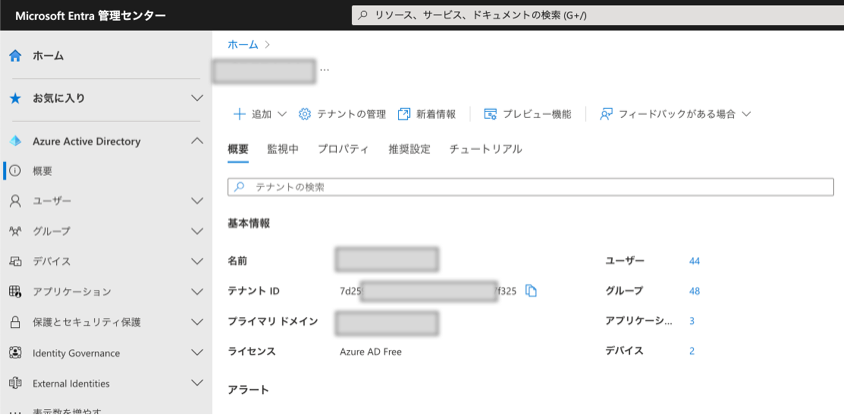Click the Identity Governance icon
Image resolution: width=844 pixels, height=415 pixels.
[15, 353]
